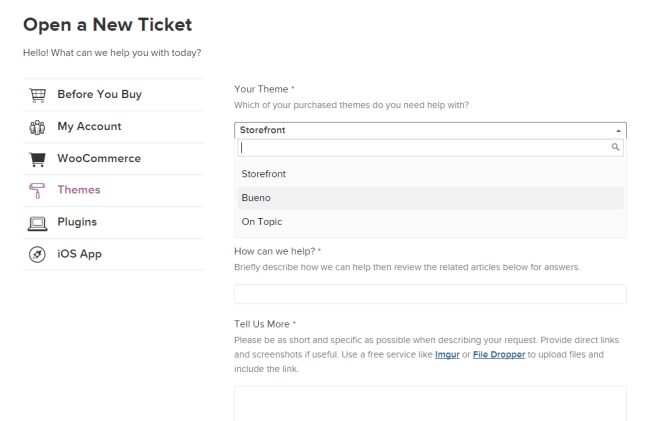The height and width of the screenshot is (421, 650).
Task: Open the Before You Buy category
Action: coord(114,95)
